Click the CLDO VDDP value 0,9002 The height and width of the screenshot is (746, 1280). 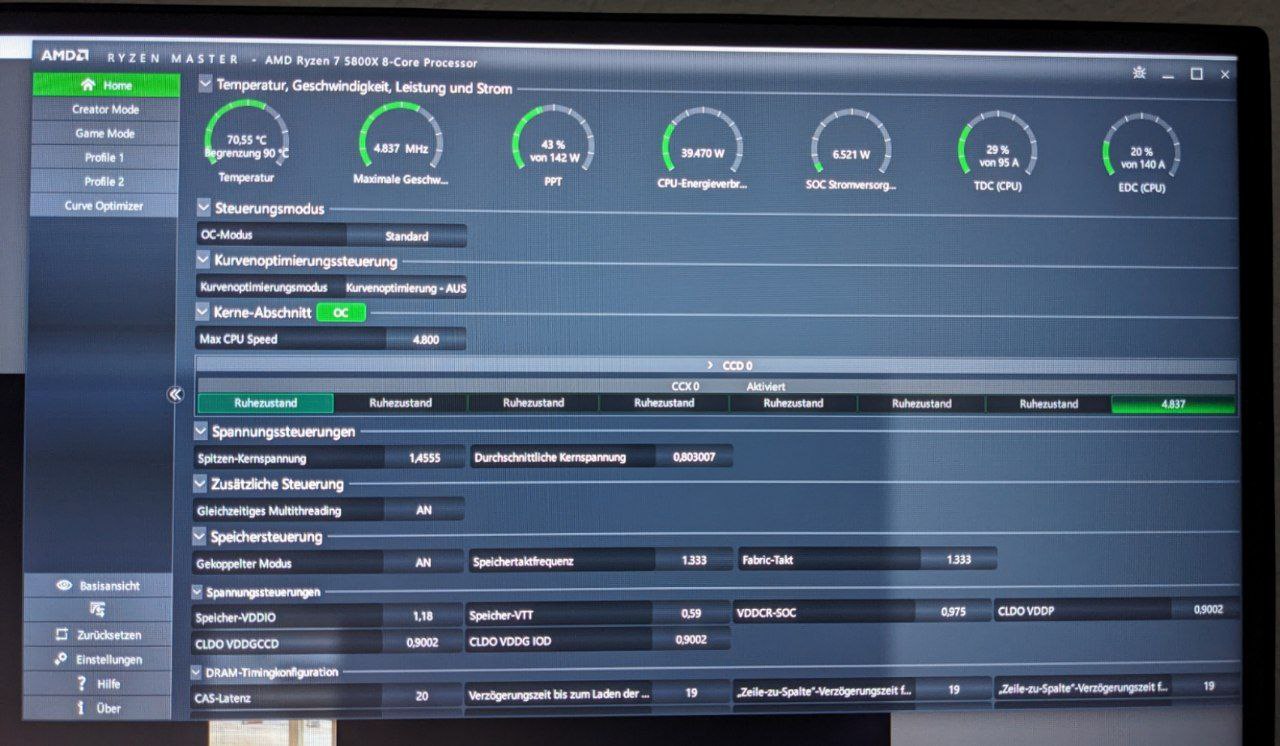click(x=1208, y=608)
